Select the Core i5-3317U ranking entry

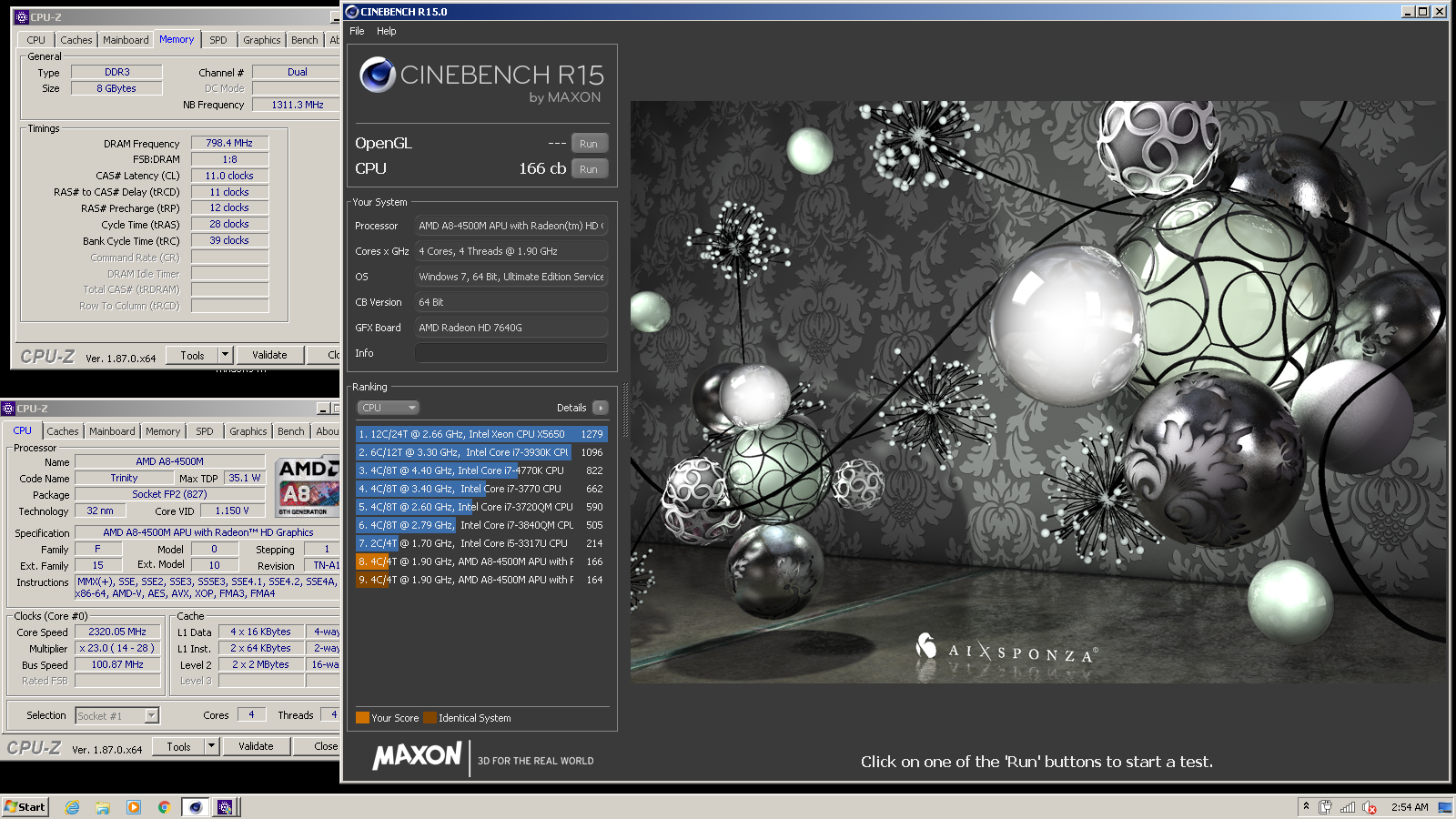(480, 543)
